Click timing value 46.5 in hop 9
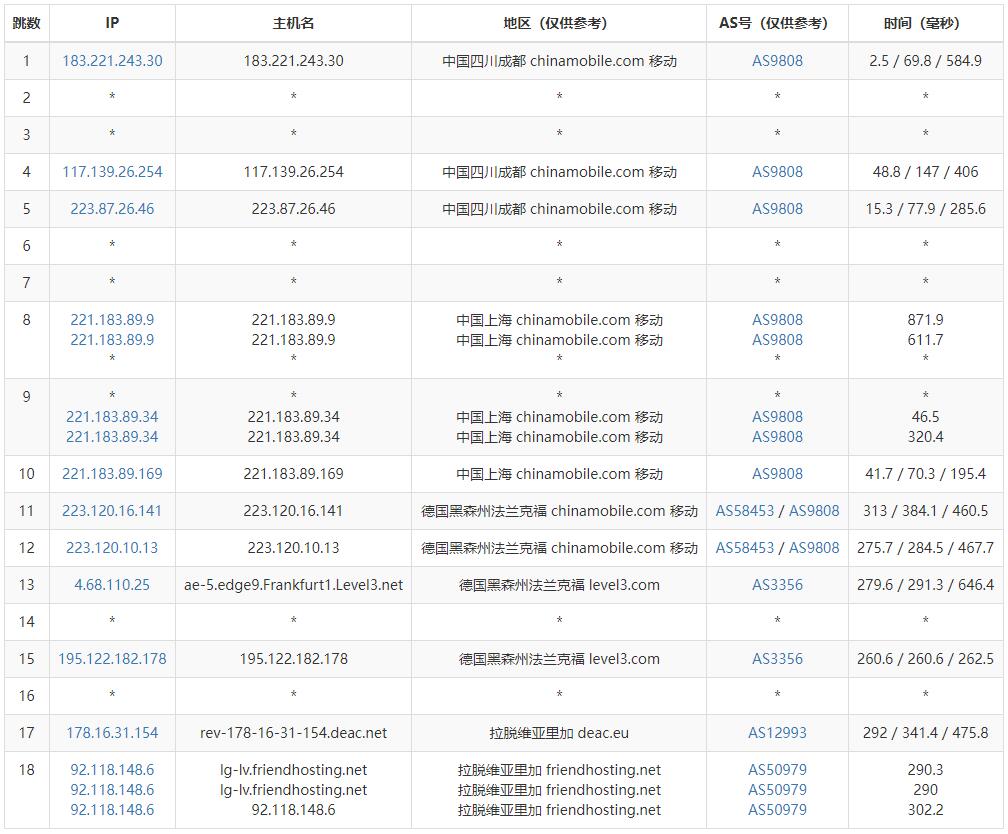Image resolution: width=1008 pixels, height=834 pixels. click(x=925, y=417)
